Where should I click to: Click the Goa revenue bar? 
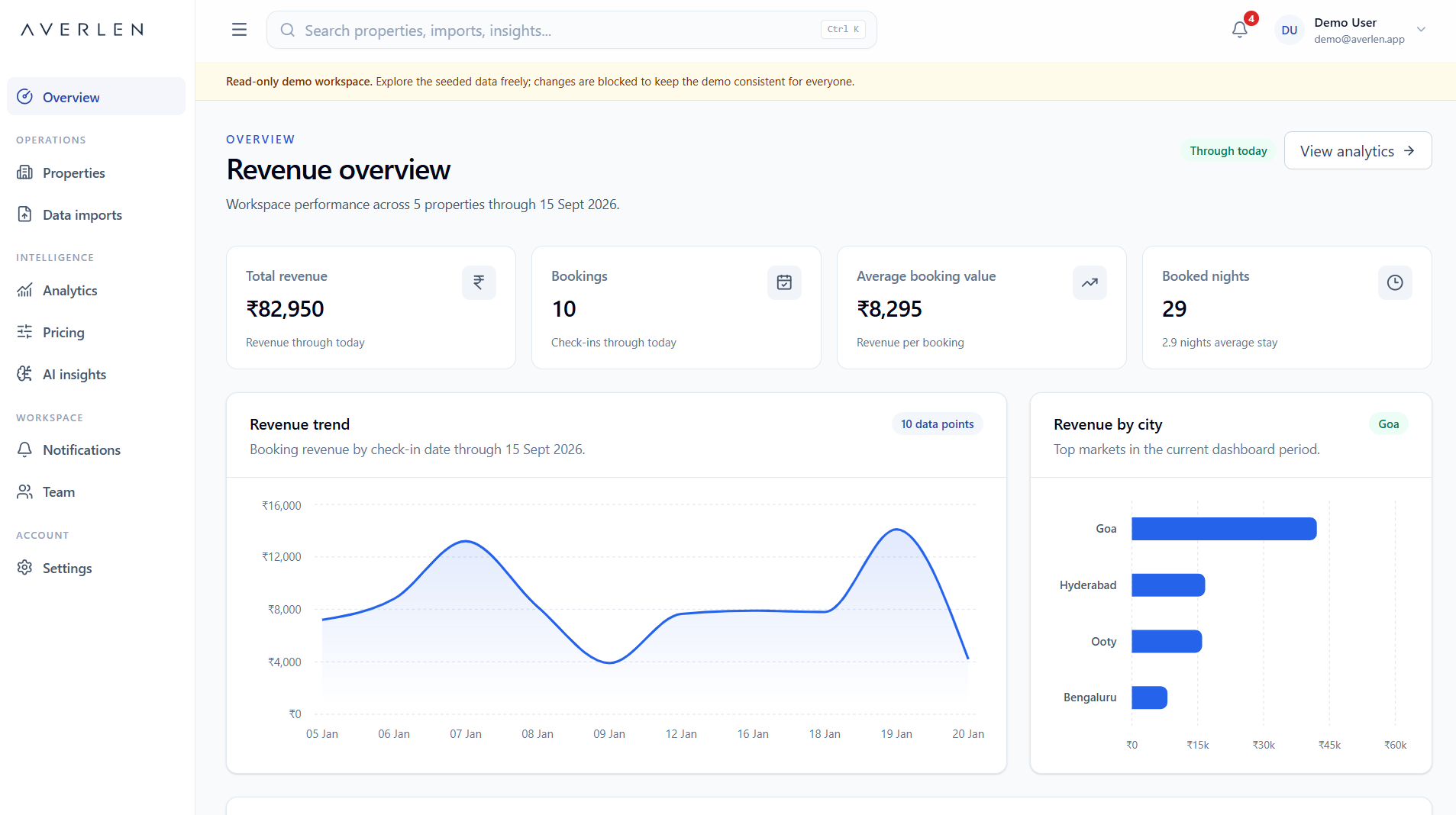(x=1224, y=529)
